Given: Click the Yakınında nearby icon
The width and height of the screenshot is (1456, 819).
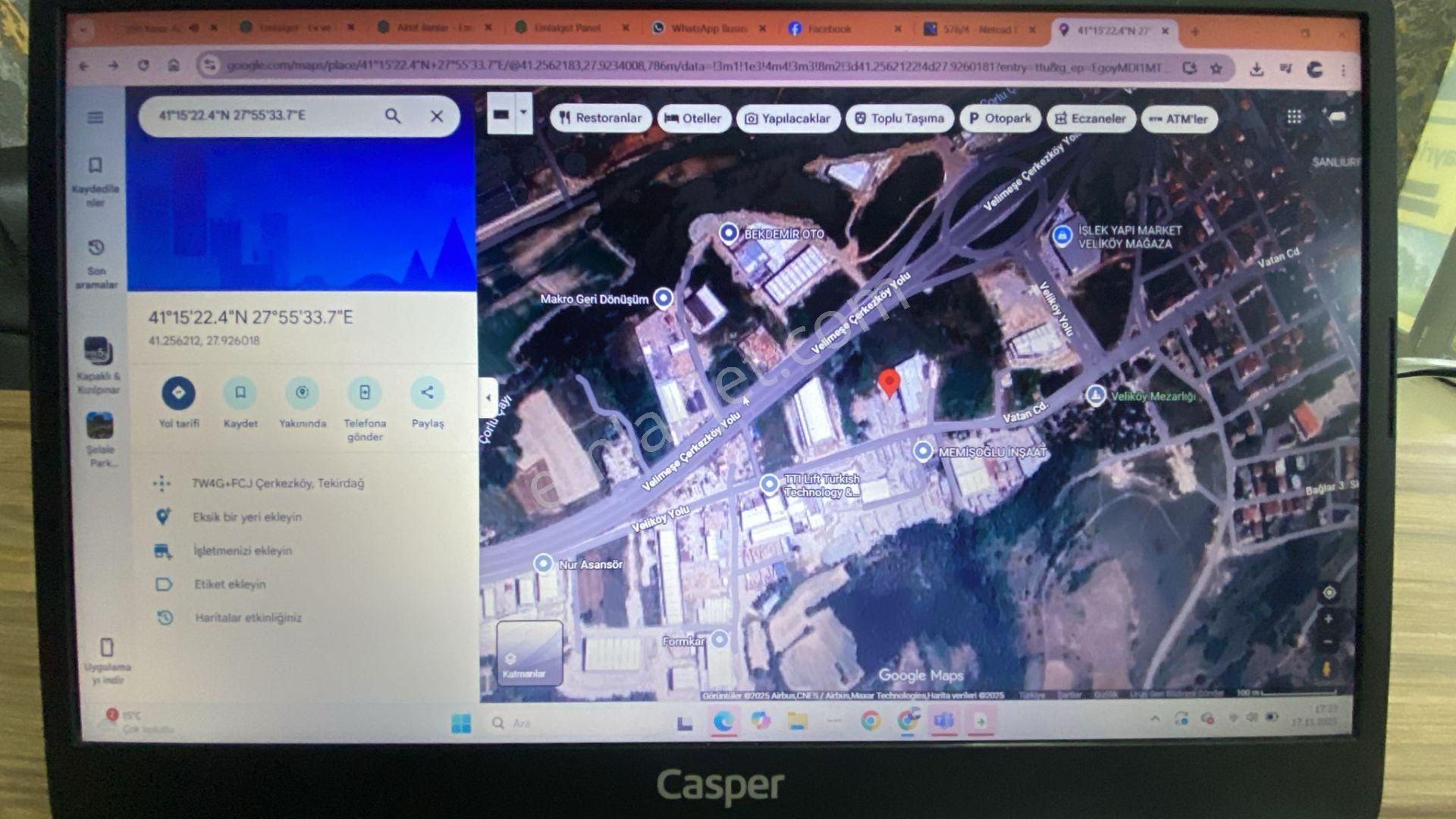Looking at the screenshot, I should 302,393.
